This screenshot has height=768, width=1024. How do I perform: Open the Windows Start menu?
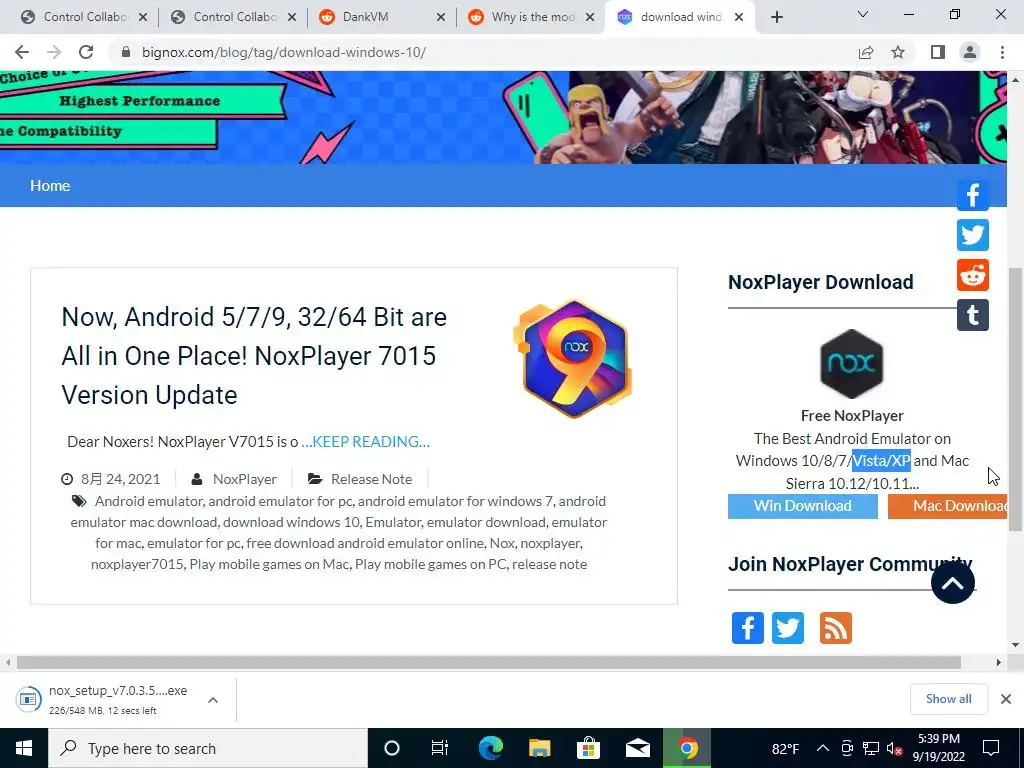click(x=24, y=748)
